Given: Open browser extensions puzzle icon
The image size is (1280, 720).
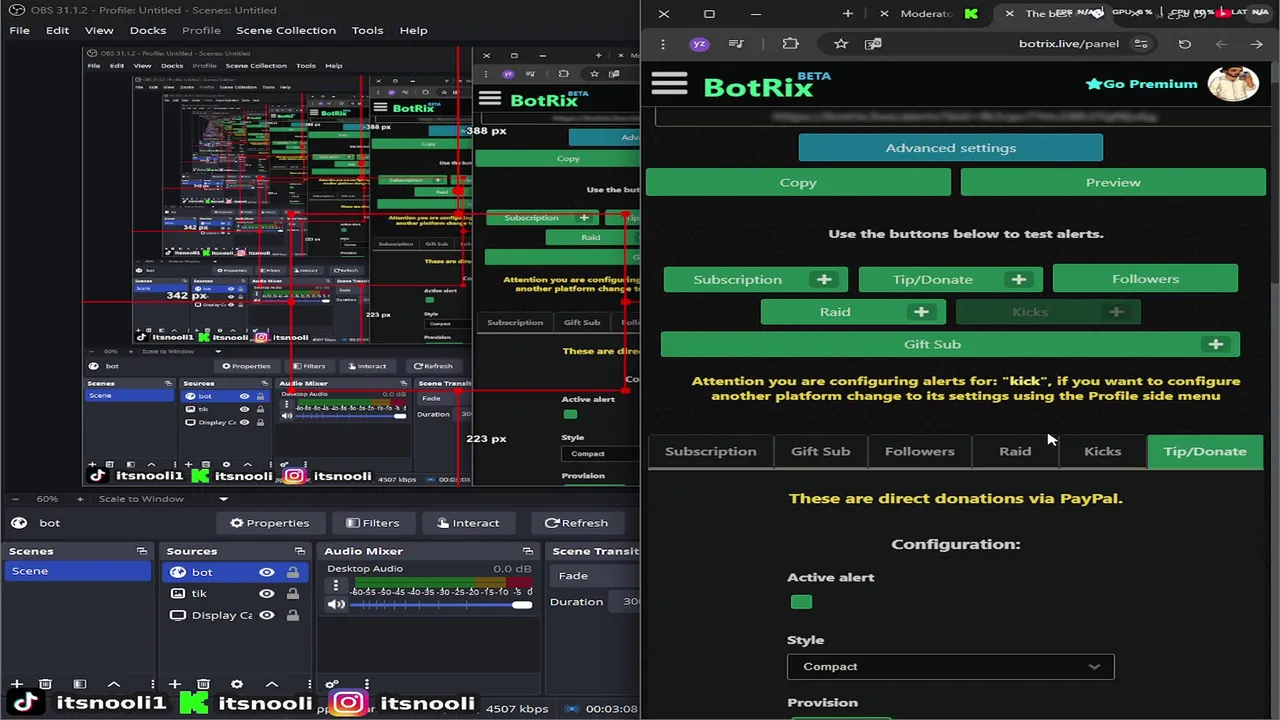Looking at the screenshot, I should (790, 44).
